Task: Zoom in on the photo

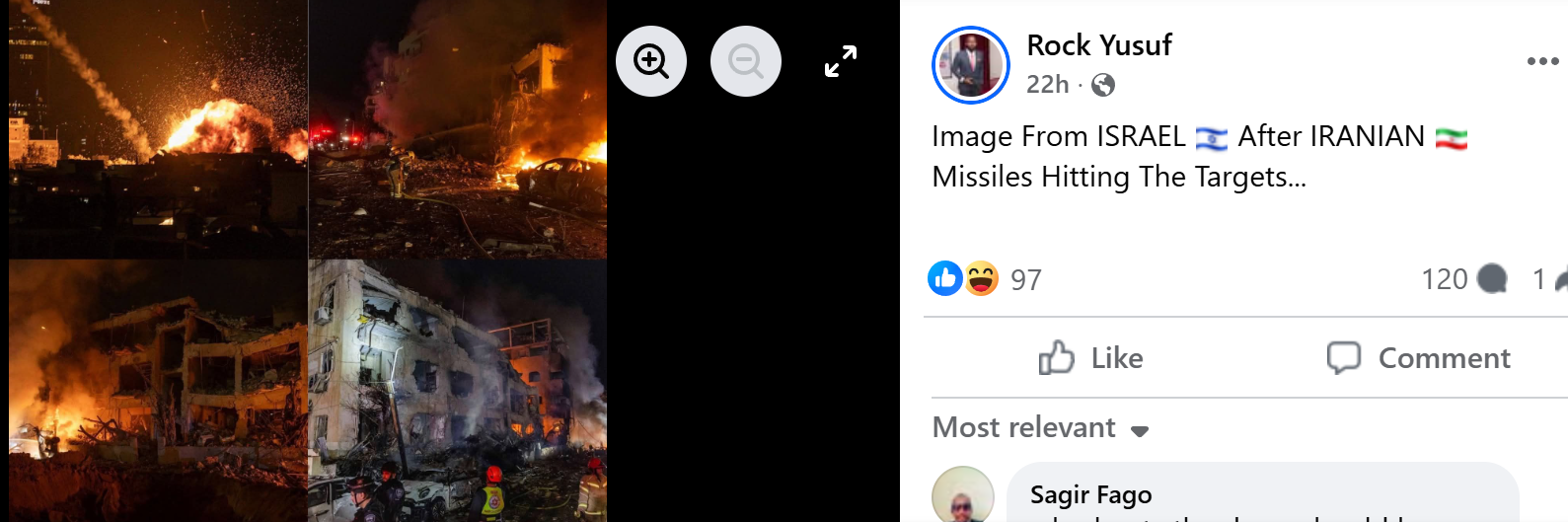Action: [x=651, y=61]
